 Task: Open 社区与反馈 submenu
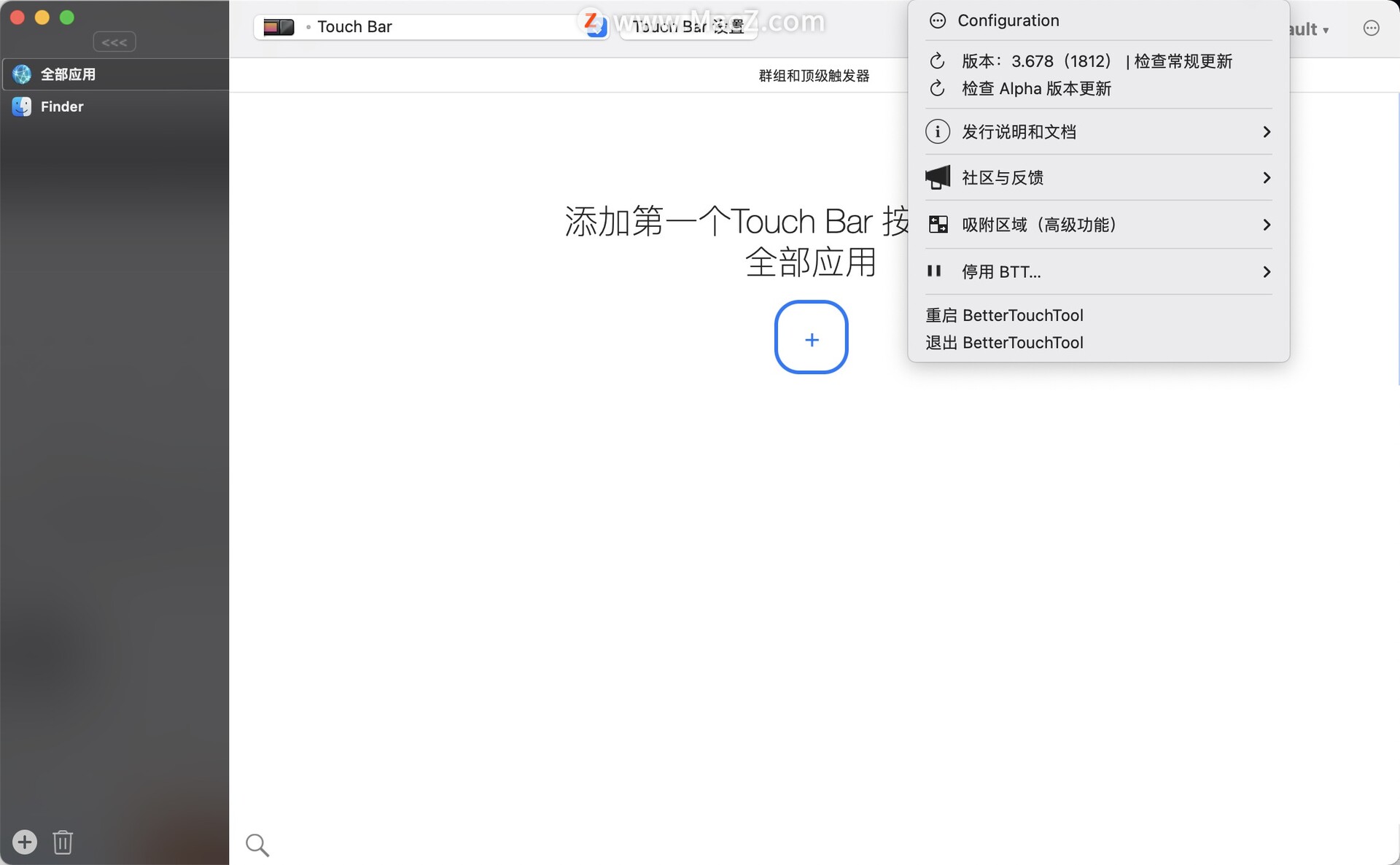pos(1098,178)
